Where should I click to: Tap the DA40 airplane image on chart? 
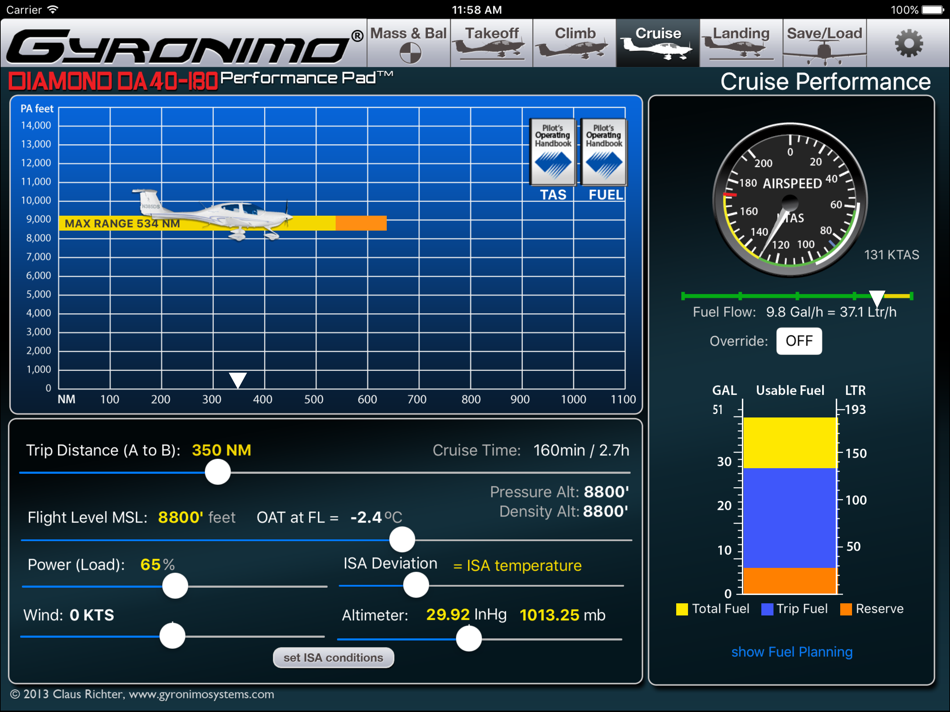[212, 215]
